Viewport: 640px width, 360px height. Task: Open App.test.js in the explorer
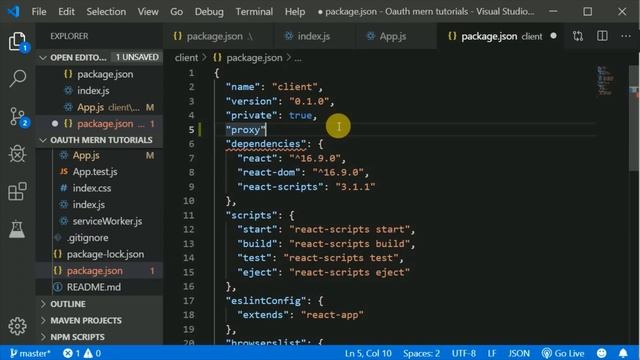click(99, 172)
